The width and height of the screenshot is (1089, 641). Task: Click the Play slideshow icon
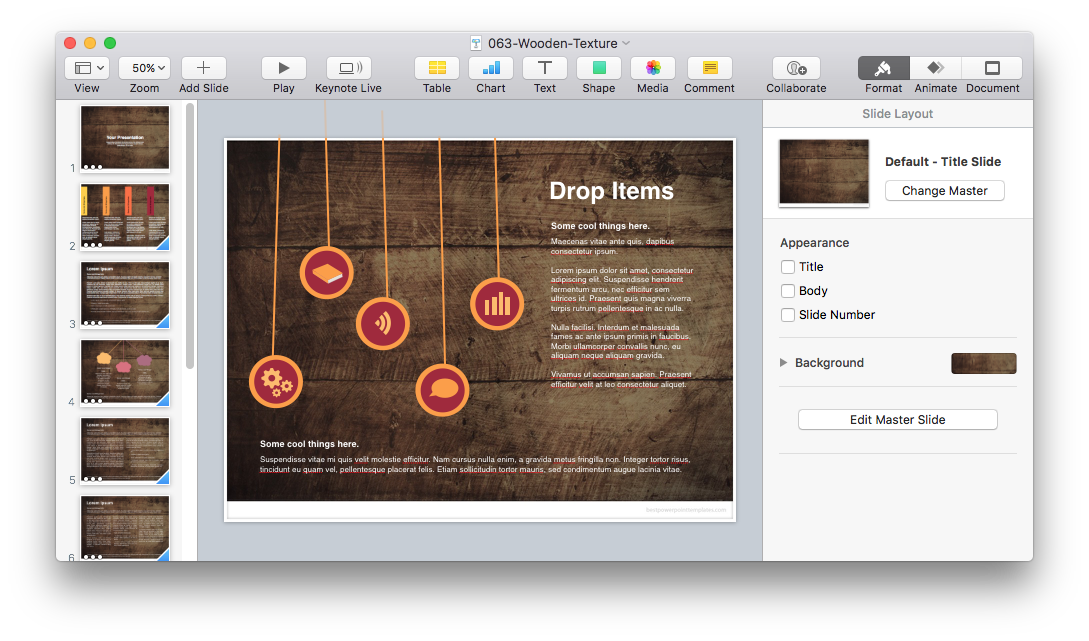click(284, 68)
